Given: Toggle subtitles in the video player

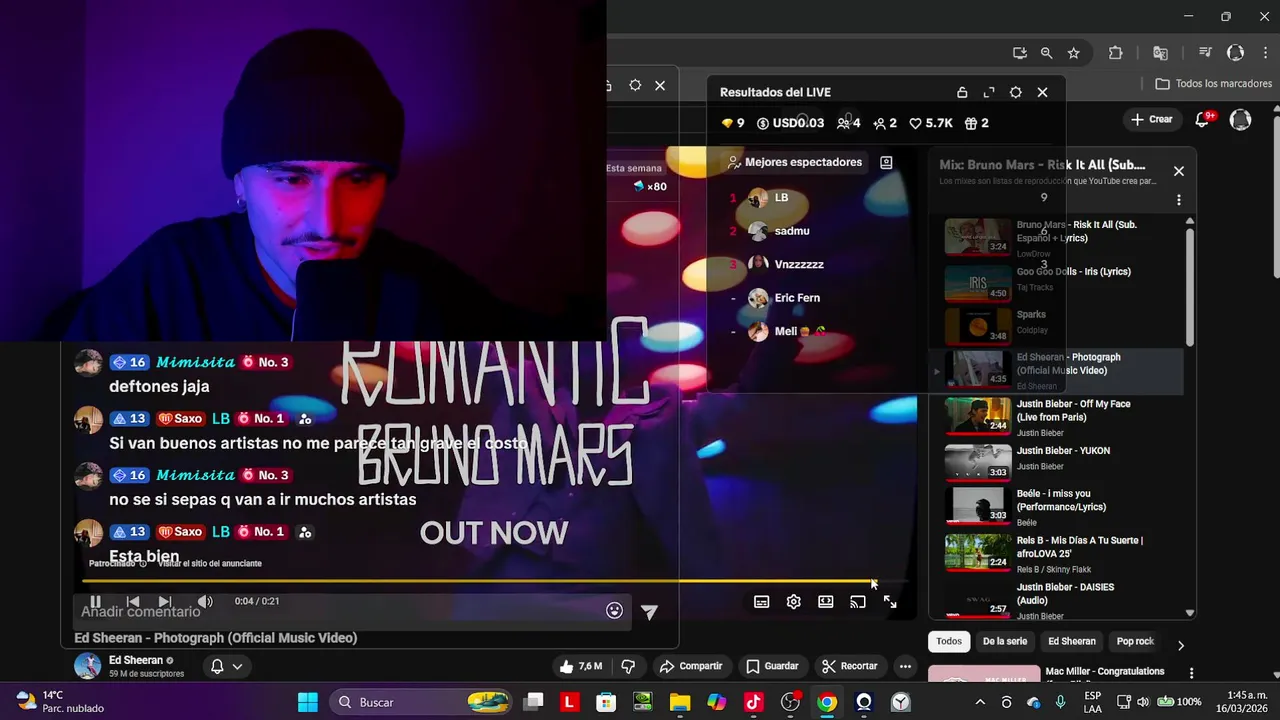Looking at the screenshot, I should 761,602.
